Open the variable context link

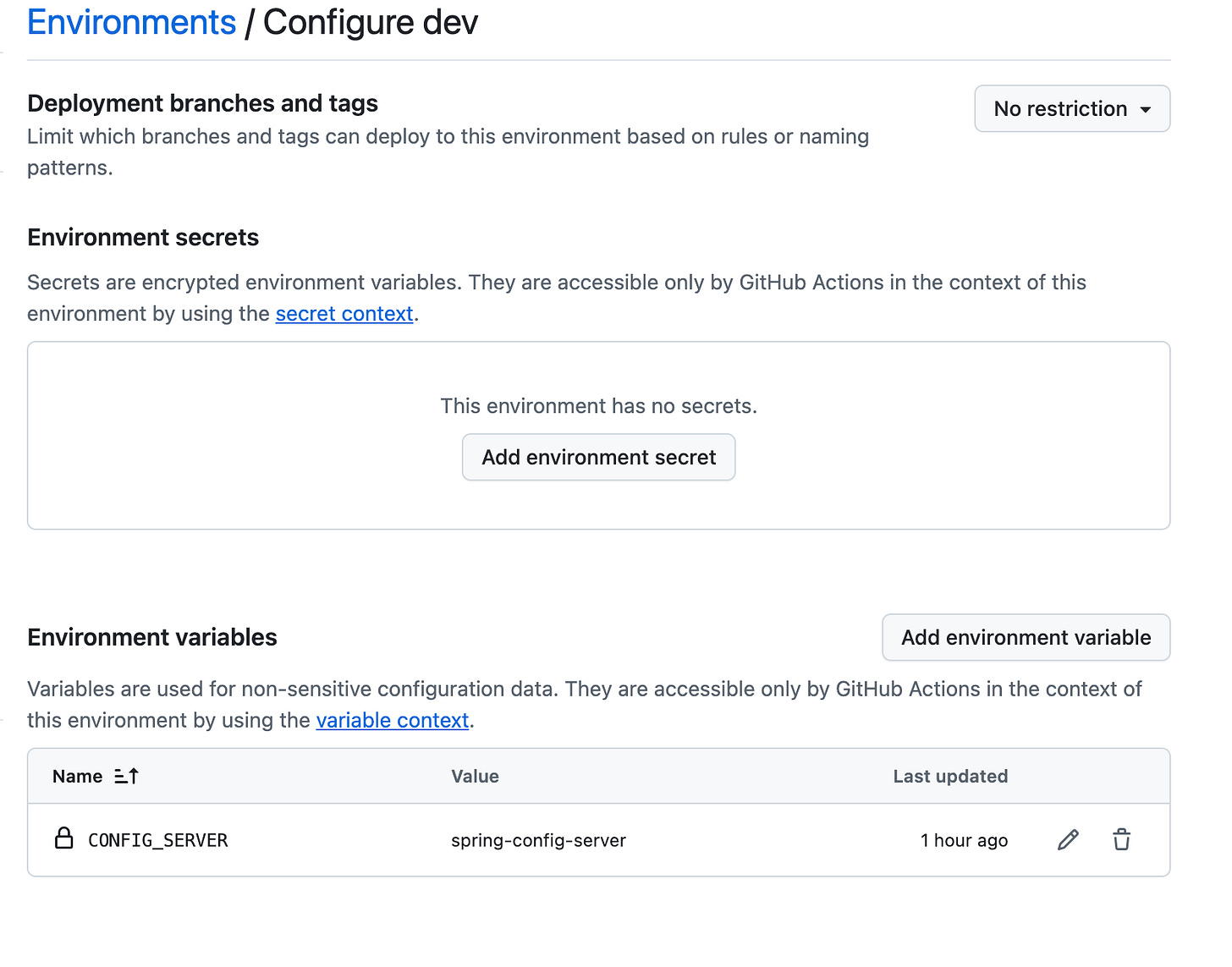(x=392, y=721)
